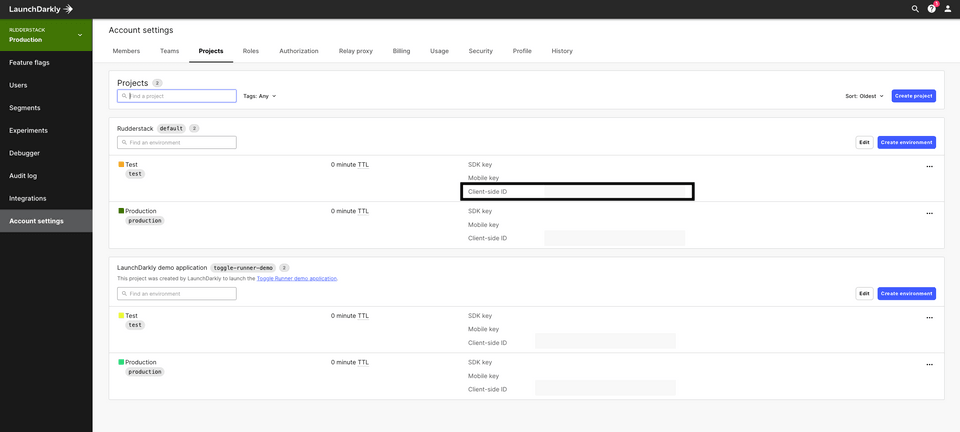Click Client-side ID value for demo Test
Screen dimensions: 960x432
point(605,341)
